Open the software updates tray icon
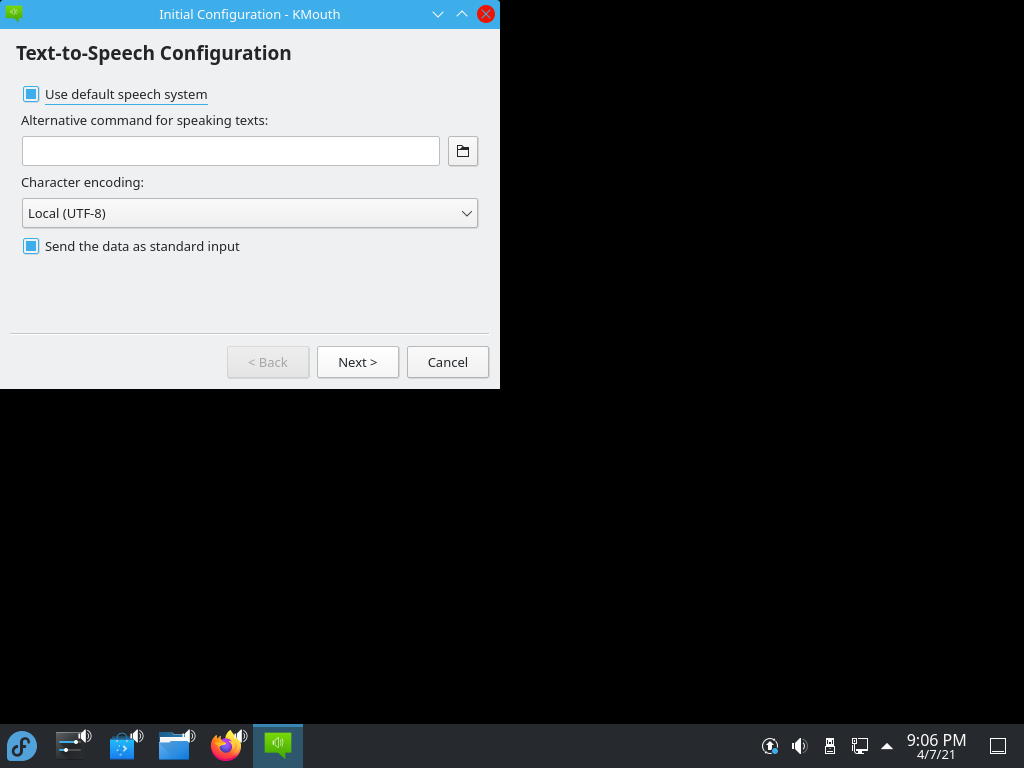 pos(770,746)
